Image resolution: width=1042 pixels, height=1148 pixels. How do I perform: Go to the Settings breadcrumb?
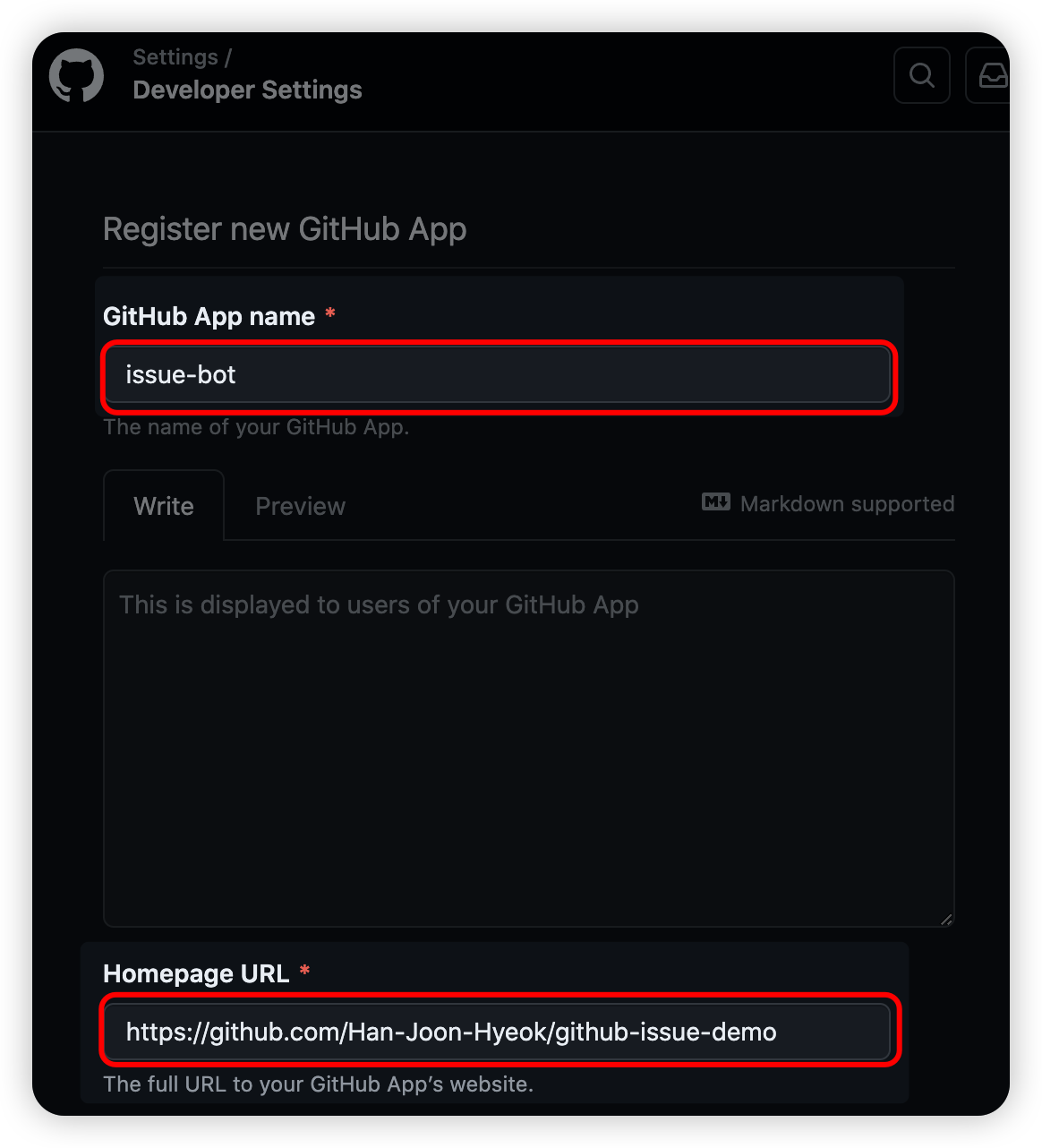[175, 57]
